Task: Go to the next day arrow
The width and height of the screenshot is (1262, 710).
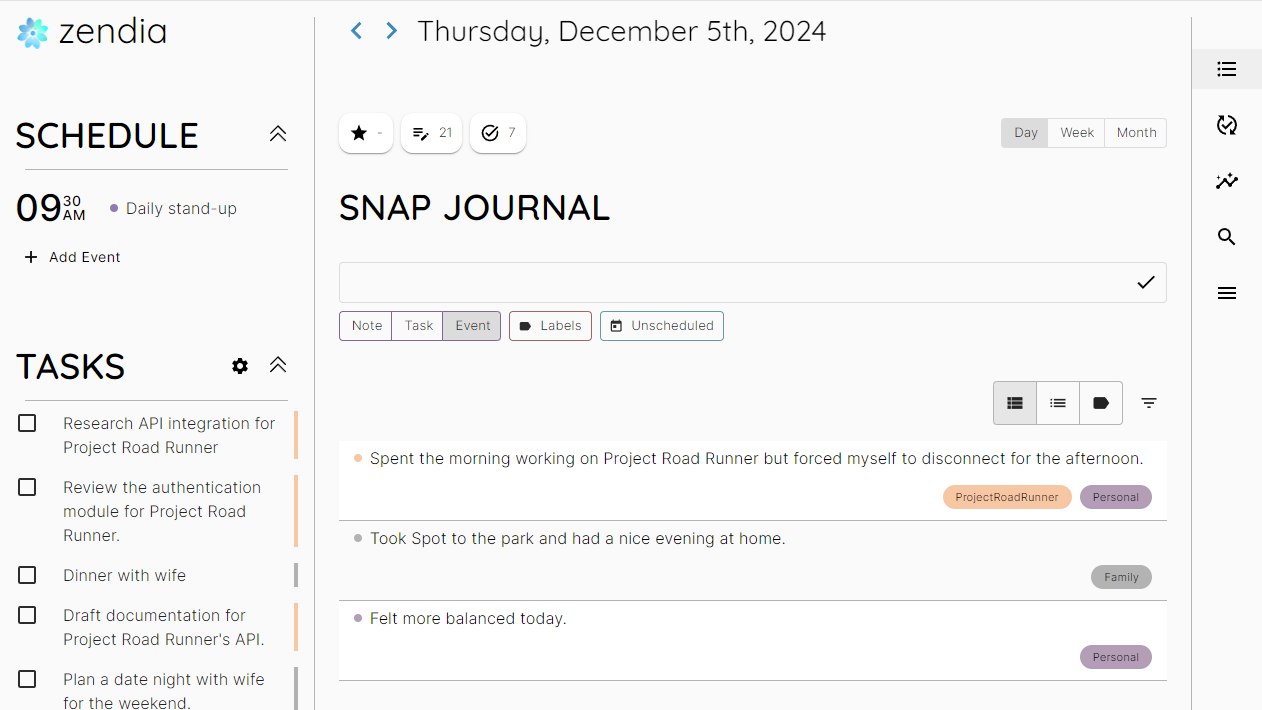Action: [x=392, y=31]
